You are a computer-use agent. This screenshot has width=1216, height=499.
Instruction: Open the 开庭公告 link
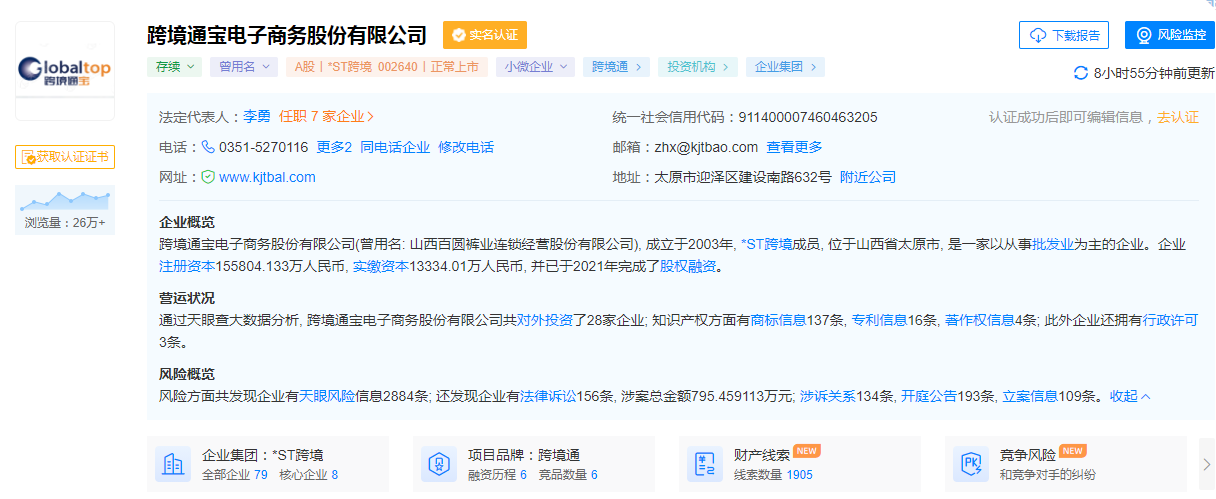(929, 396)
